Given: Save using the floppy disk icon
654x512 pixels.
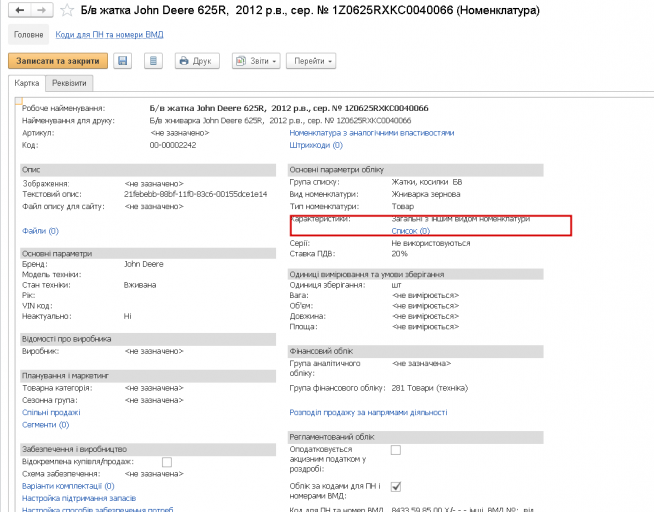Looking at the screenshot, I should (x=123, y=61).
